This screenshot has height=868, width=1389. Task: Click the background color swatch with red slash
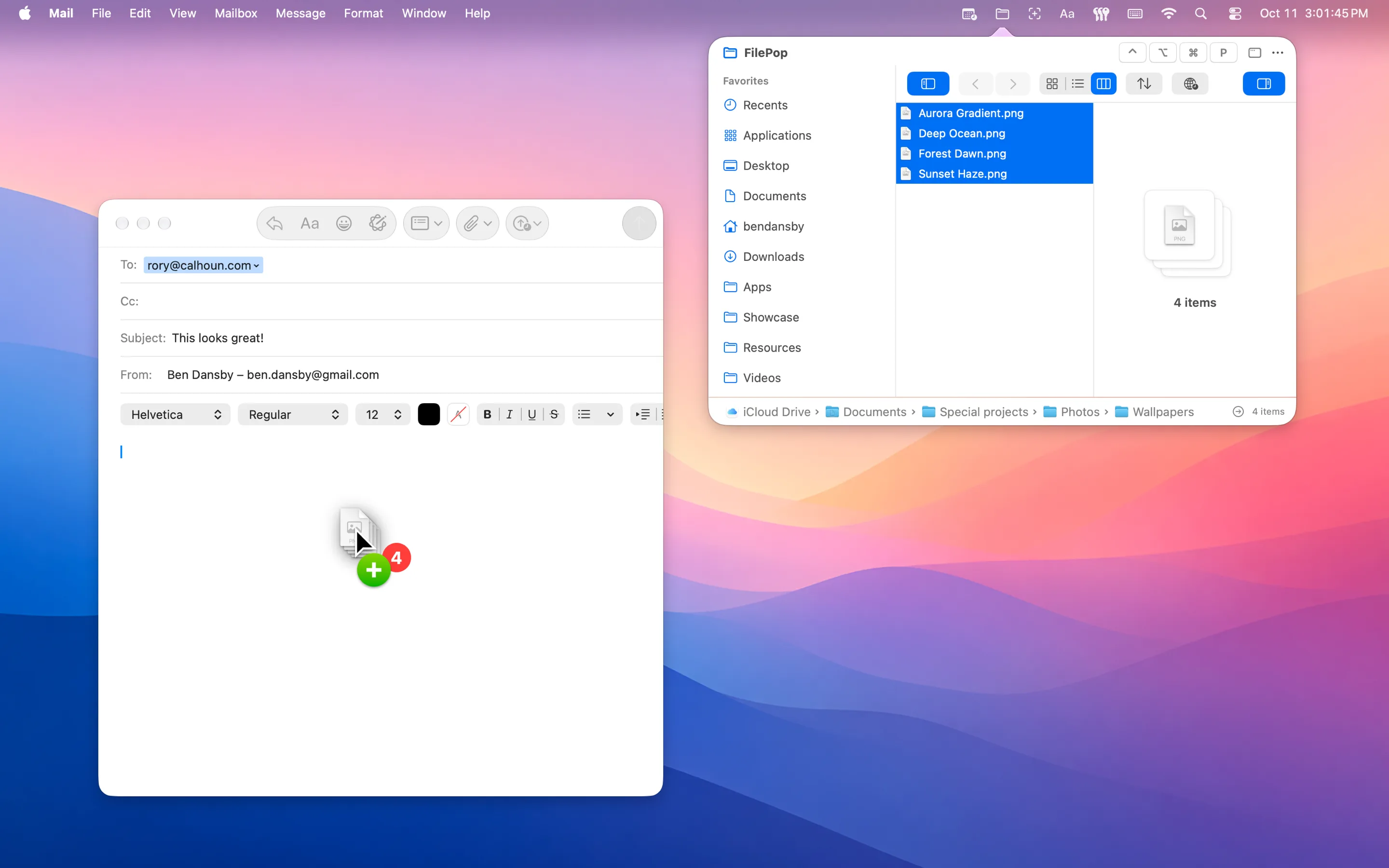[458, 415]
